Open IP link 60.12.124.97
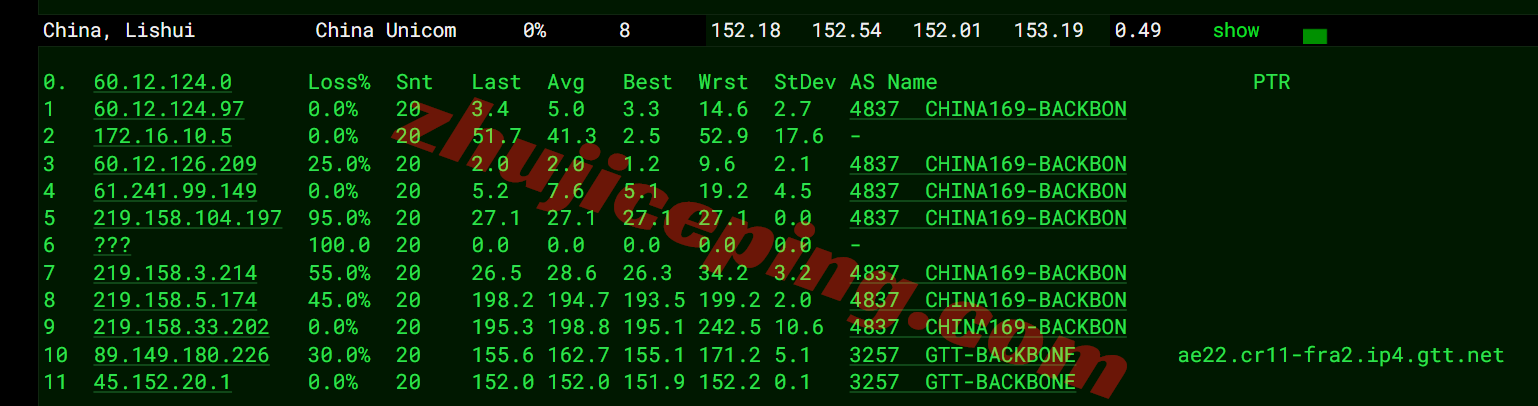The image size is (1538, 406). tap(169, 109)
